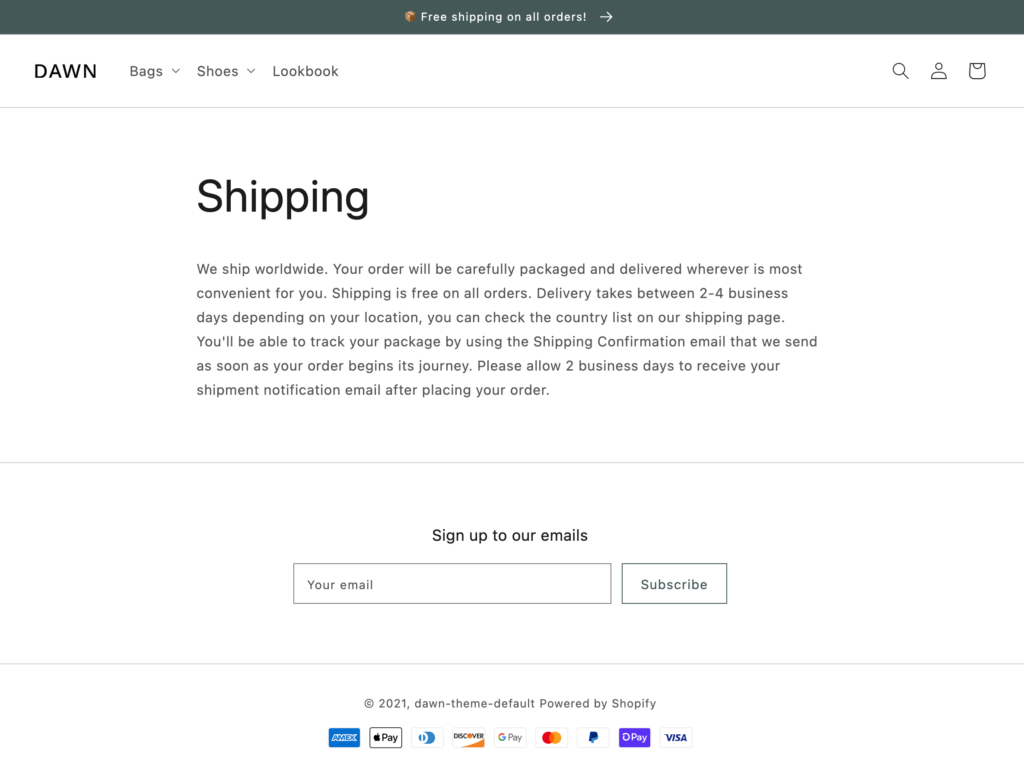
Task: Go to the DAWN home logo
Action: coord(65,71)
